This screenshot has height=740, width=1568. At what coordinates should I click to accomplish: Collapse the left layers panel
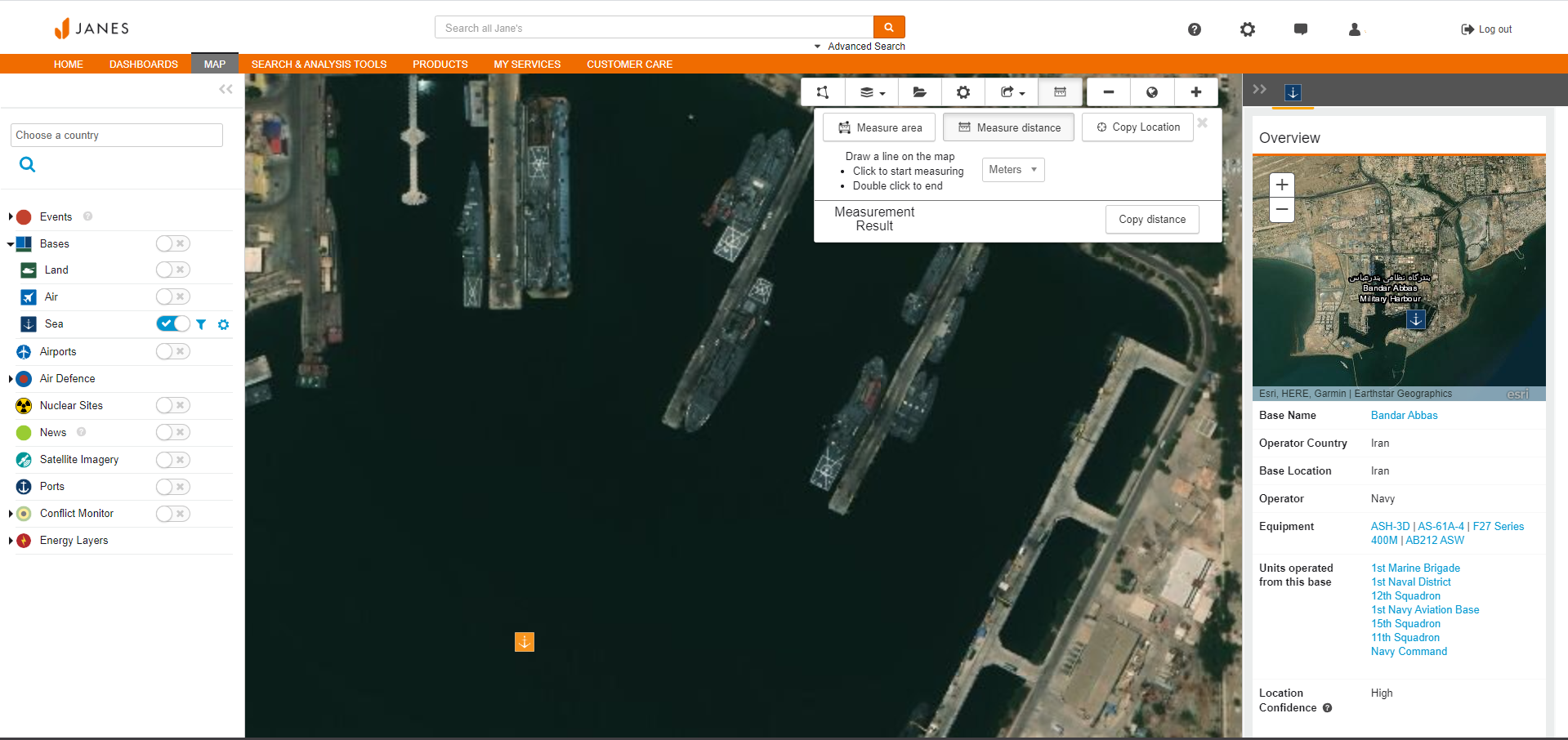[x=226, y=89]
